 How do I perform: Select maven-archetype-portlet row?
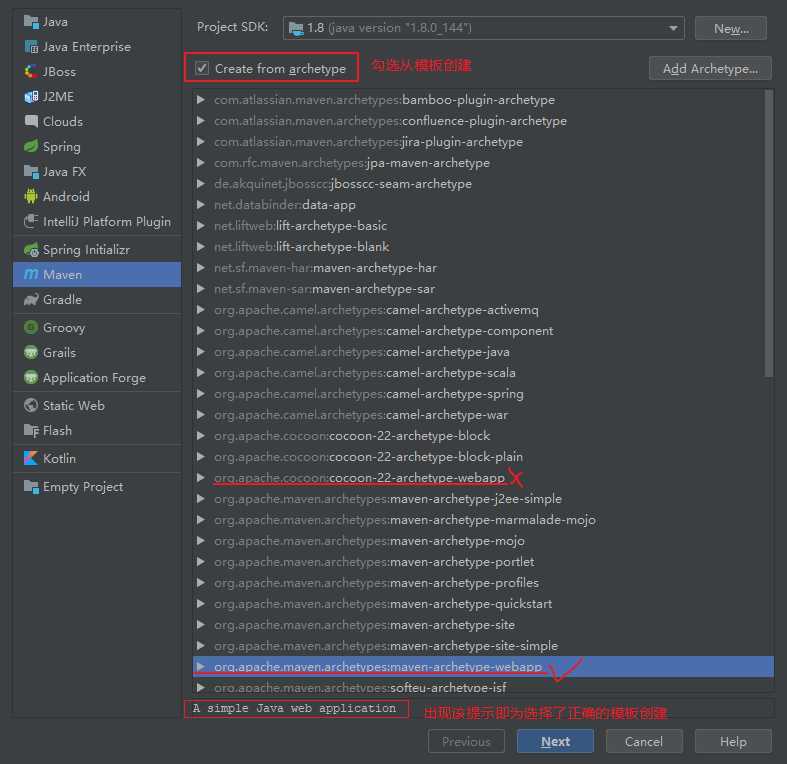[483, 562]
